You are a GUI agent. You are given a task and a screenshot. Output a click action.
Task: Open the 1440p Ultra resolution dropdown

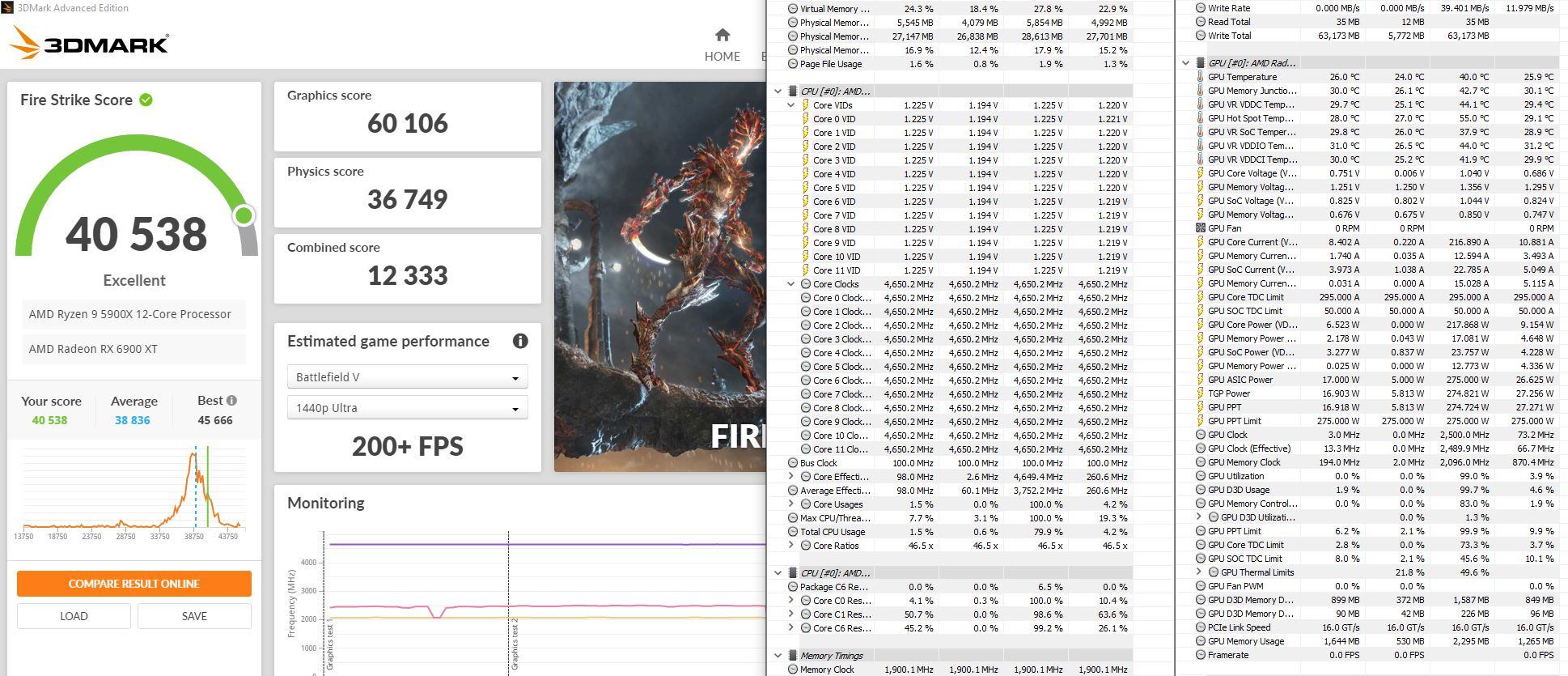tap(408, 408)
